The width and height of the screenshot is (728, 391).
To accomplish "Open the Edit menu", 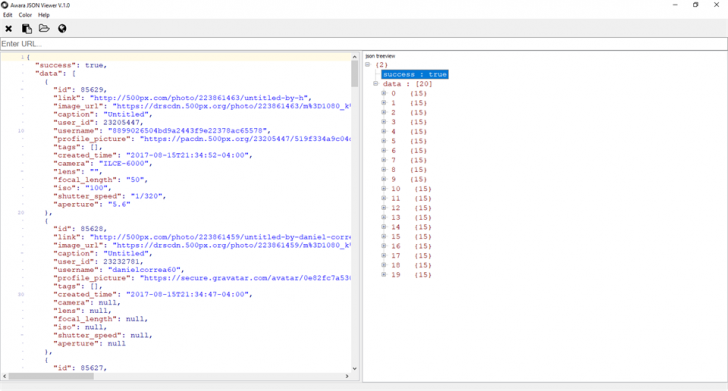I will [x=7, y=15].
